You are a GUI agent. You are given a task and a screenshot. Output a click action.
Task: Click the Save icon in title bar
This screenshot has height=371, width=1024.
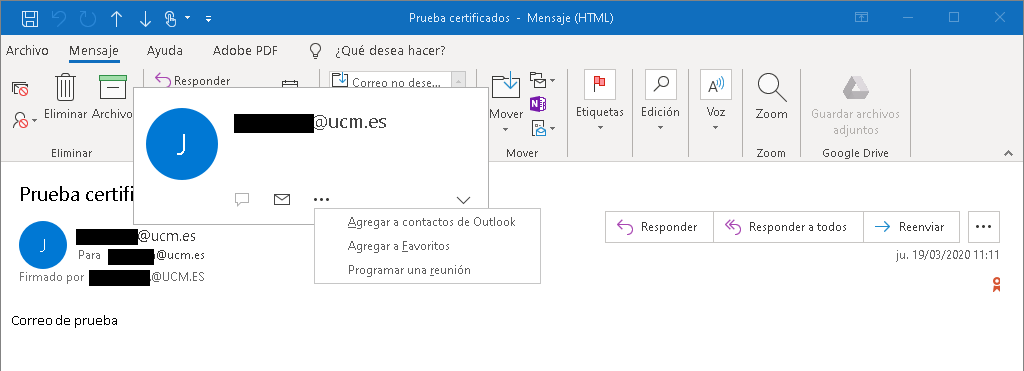[30, 18]
